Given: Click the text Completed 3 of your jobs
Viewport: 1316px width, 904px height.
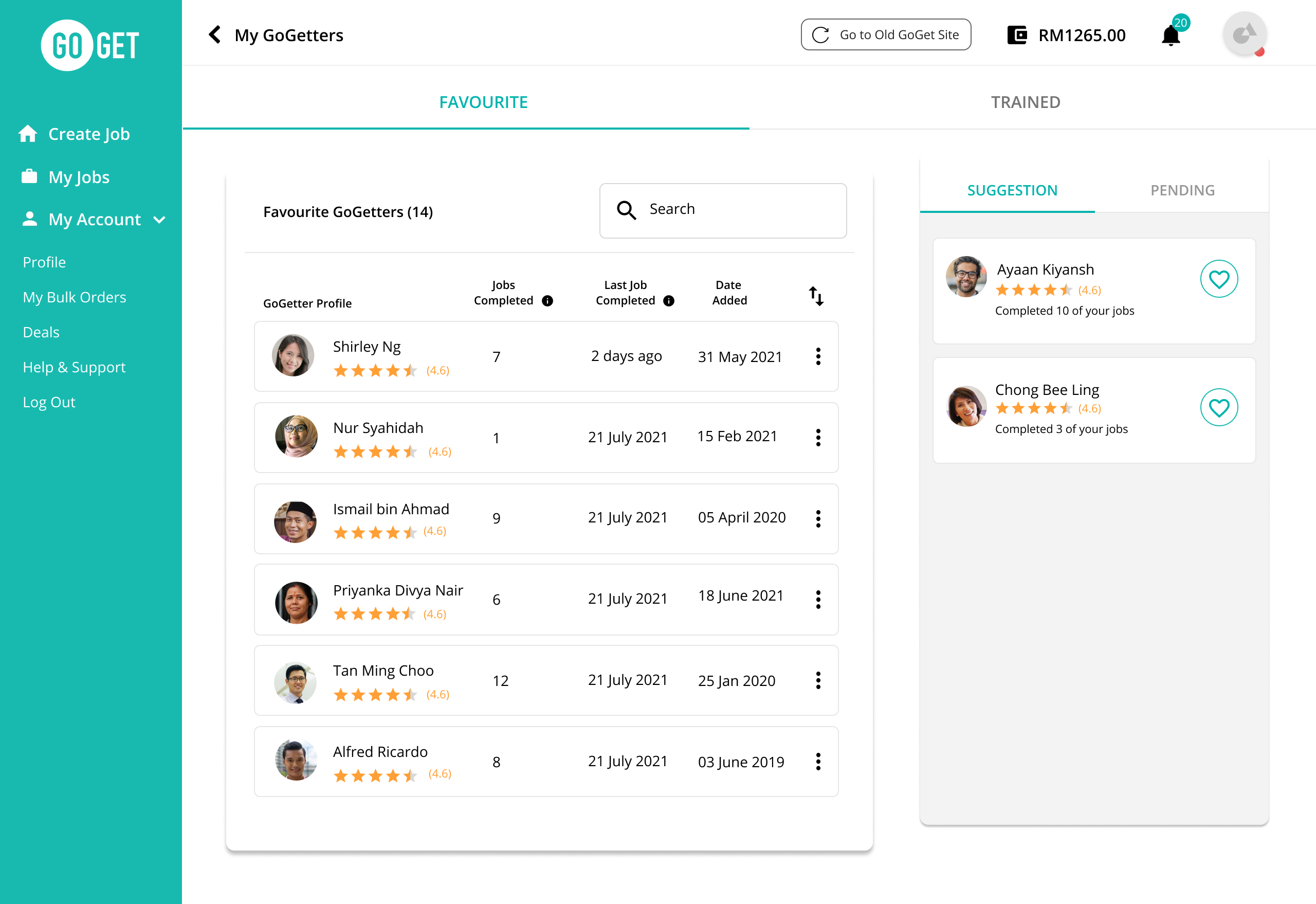Looking at the screenshot, I should 1061,429.
